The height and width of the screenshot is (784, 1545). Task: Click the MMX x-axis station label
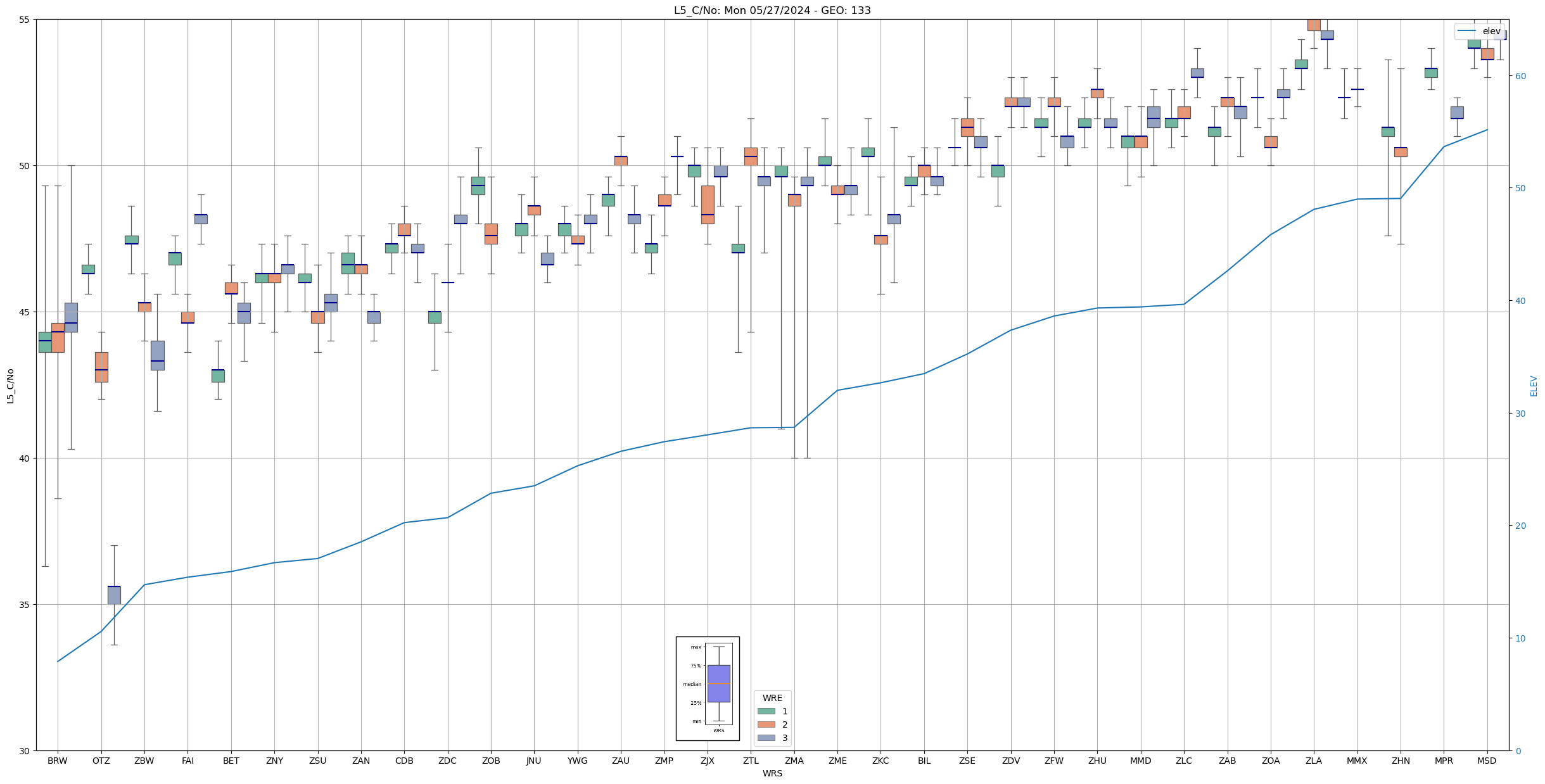(x=1357, y=761)
